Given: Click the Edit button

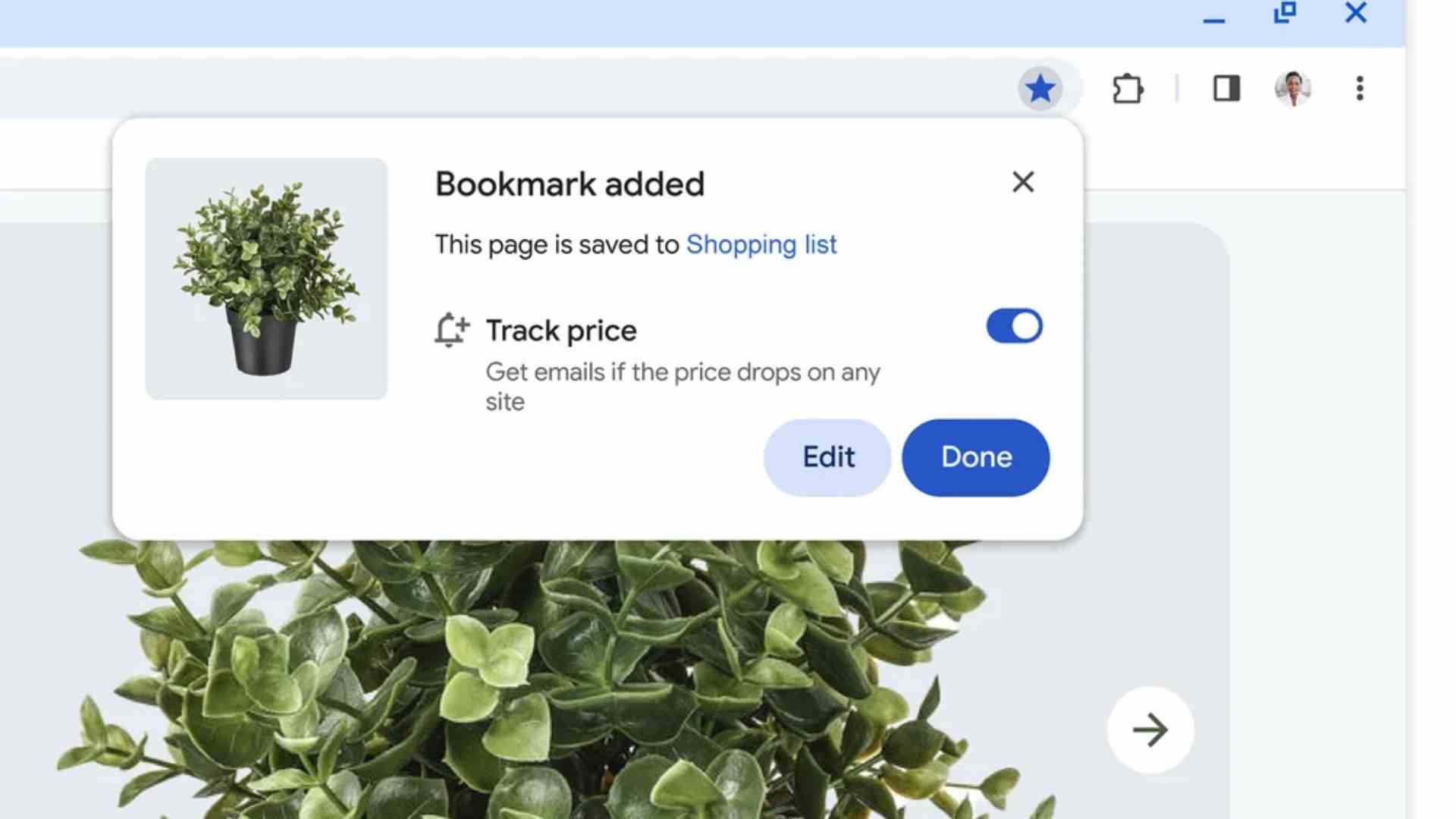Looking at the screenshot, I should click(828, 456).
